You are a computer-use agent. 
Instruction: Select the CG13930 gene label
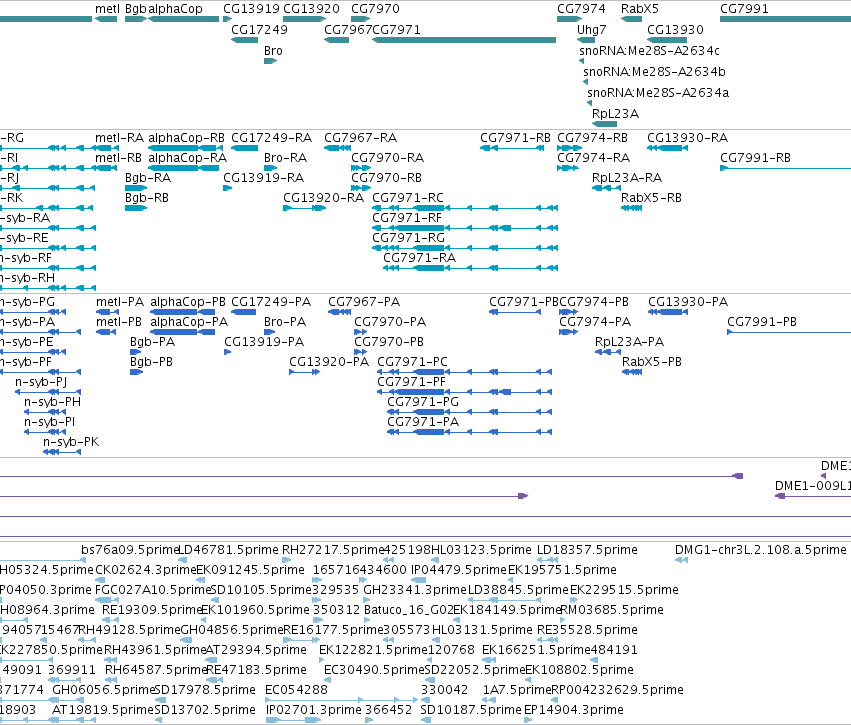[675, 30]
